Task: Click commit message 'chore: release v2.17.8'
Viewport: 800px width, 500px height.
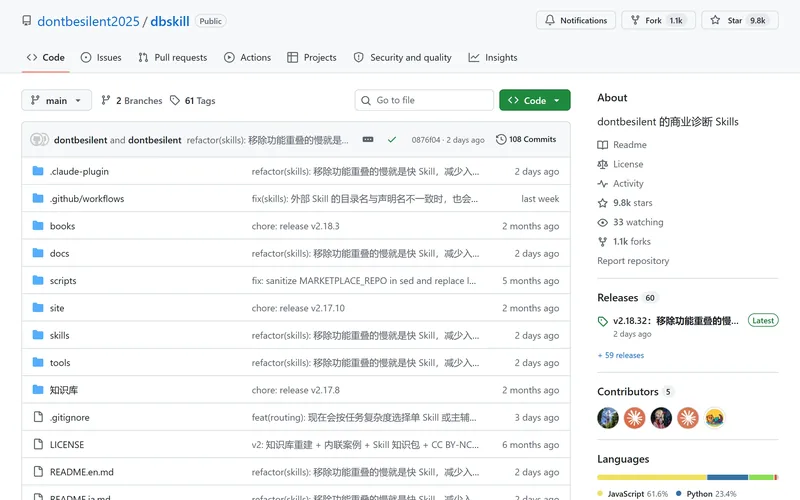Action: click(295, 390)
